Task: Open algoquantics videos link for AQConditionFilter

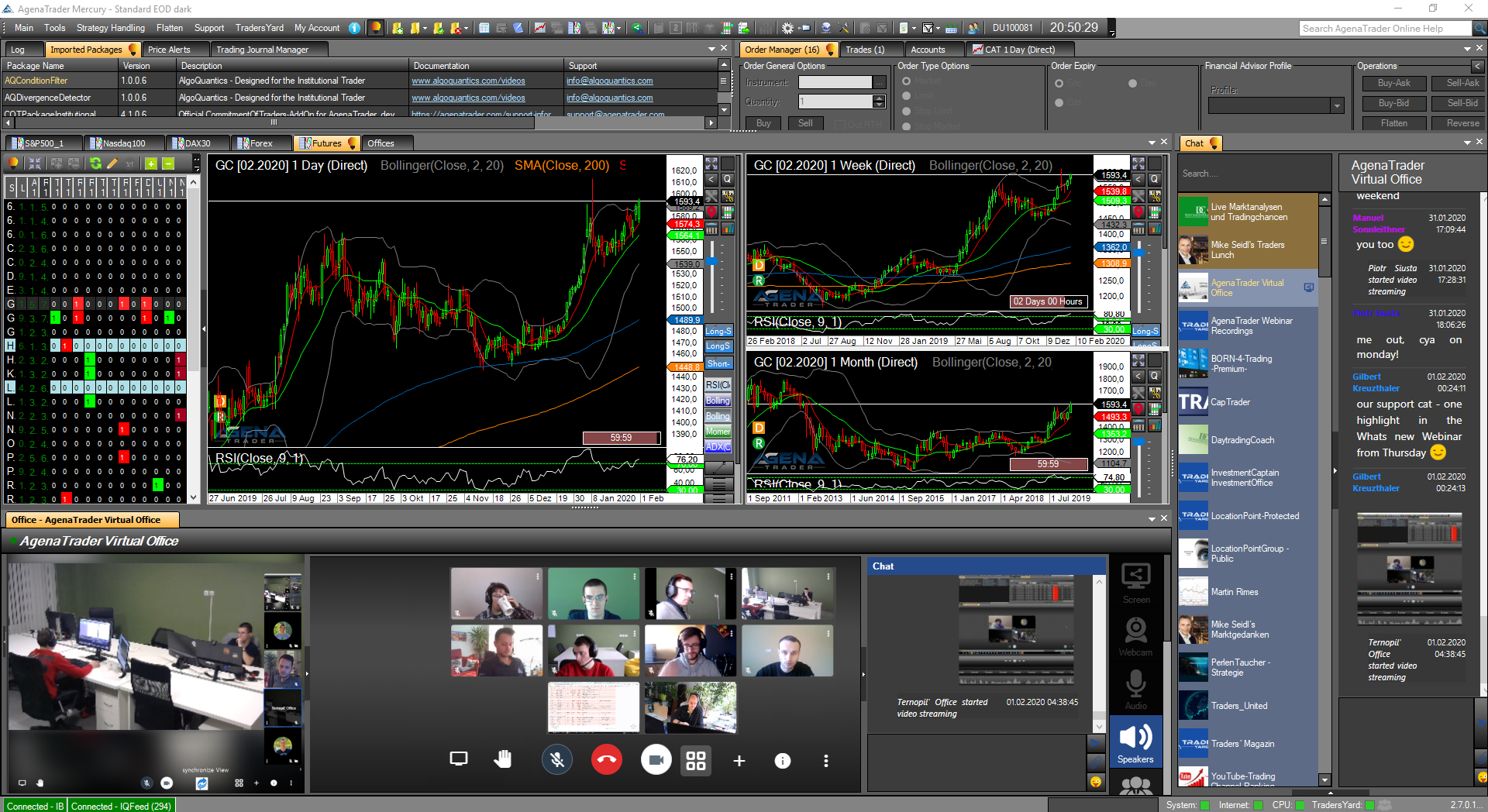Action: click(x=468, y=81)
